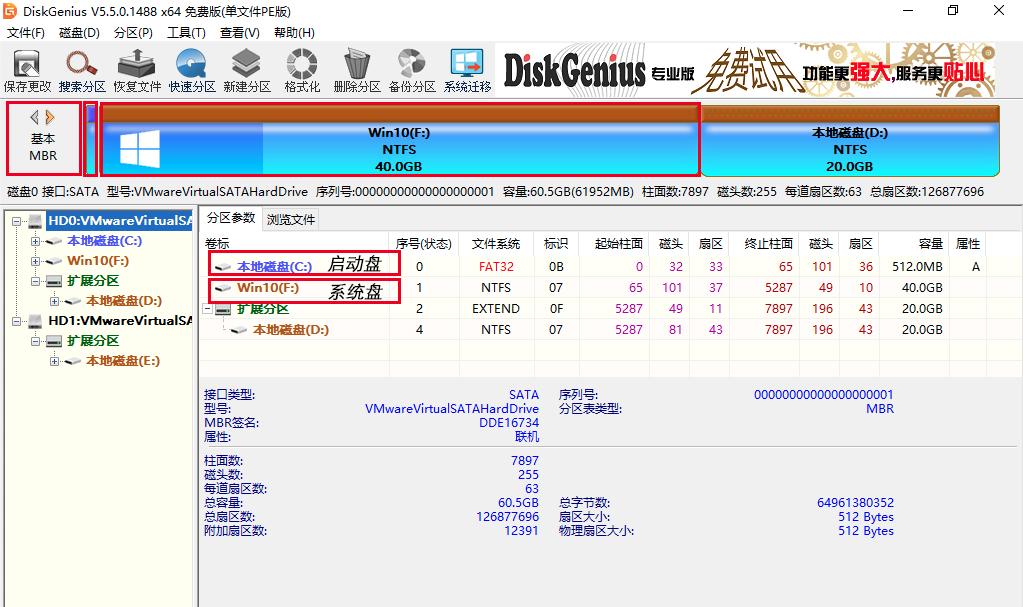Collapse the HD1 disk tree node
The height and width of the screenshot is (607, 1023).
[16, 321]
